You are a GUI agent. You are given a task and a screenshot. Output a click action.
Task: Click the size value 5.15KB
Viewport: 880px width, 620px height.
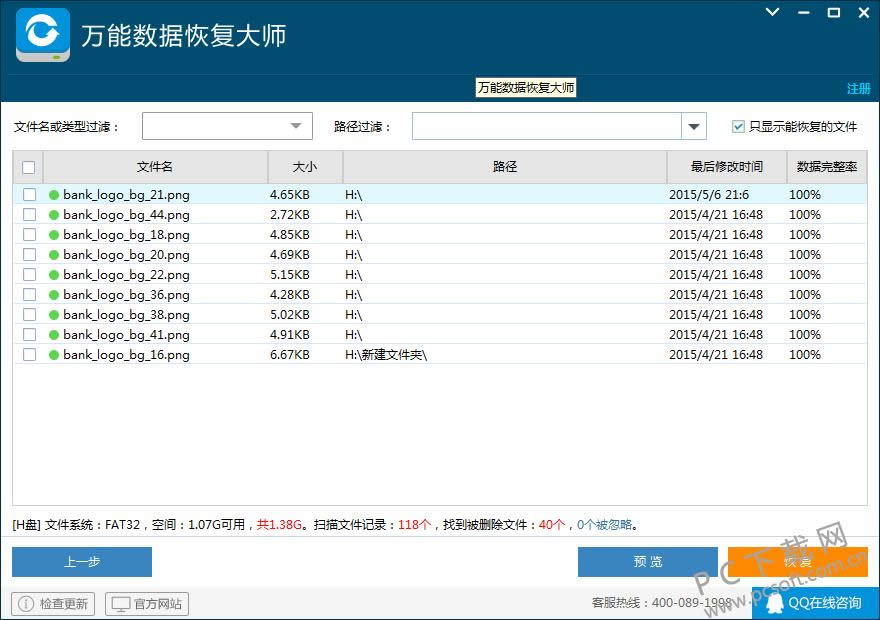click(290, 275)
